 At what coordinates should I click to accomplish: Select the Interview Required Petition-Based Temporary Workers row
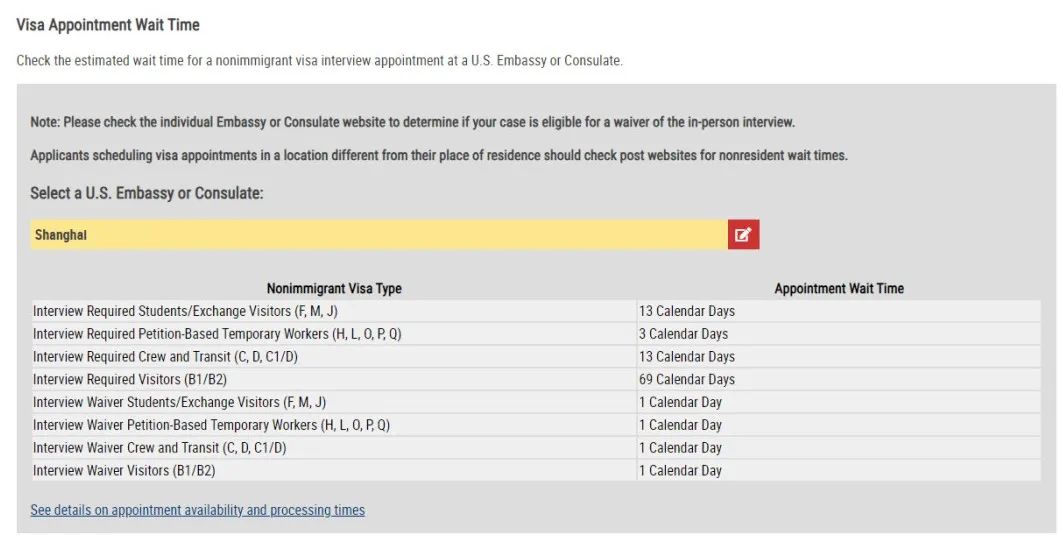coord(536,334)
